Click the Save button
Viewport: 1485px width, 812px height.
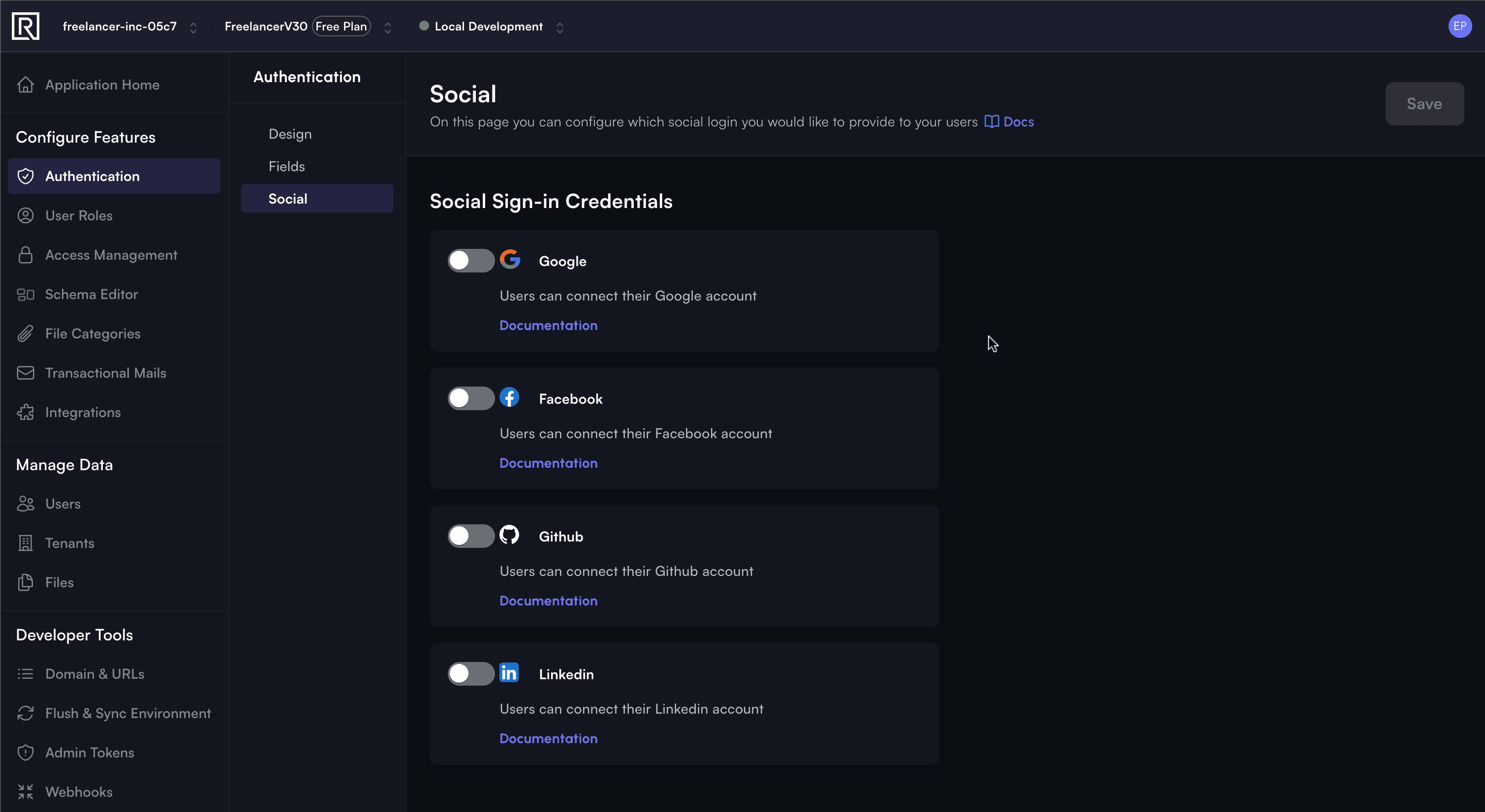(x=1424, y=104)
